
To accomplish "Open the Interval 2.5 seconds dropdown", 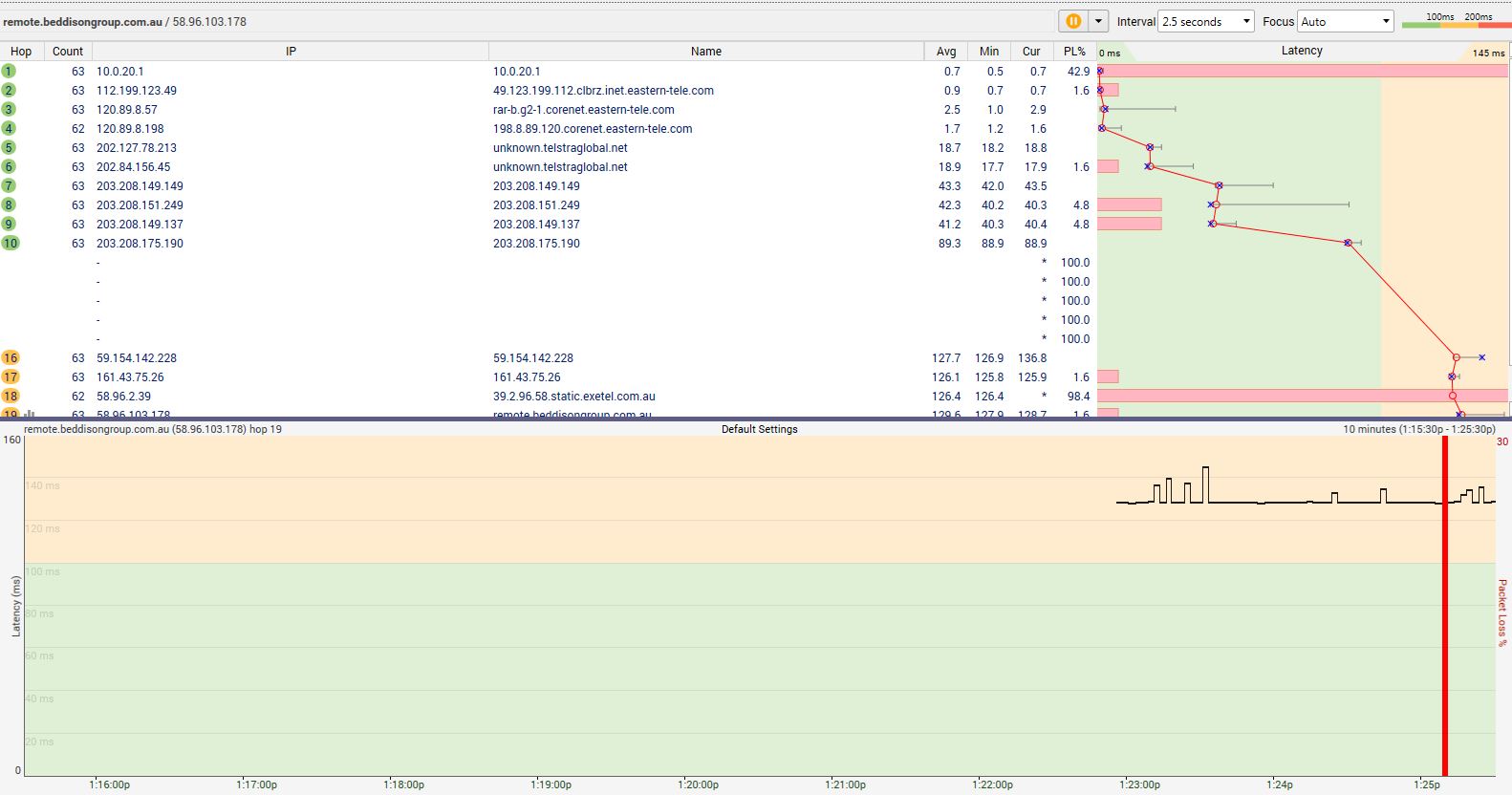I will click(1205, 21).
